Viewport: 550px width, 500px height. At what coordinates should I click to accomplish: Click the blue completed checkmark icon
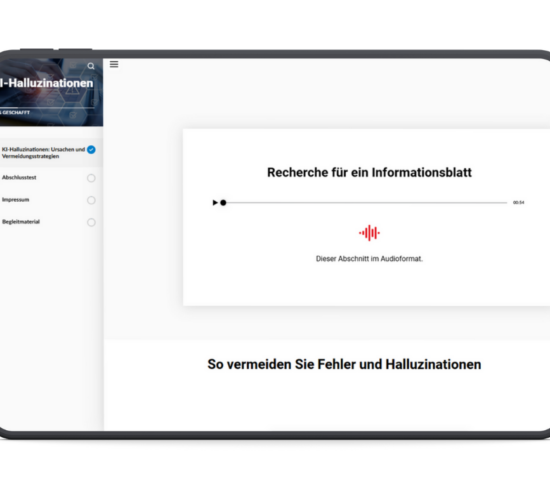click(91, 150)
